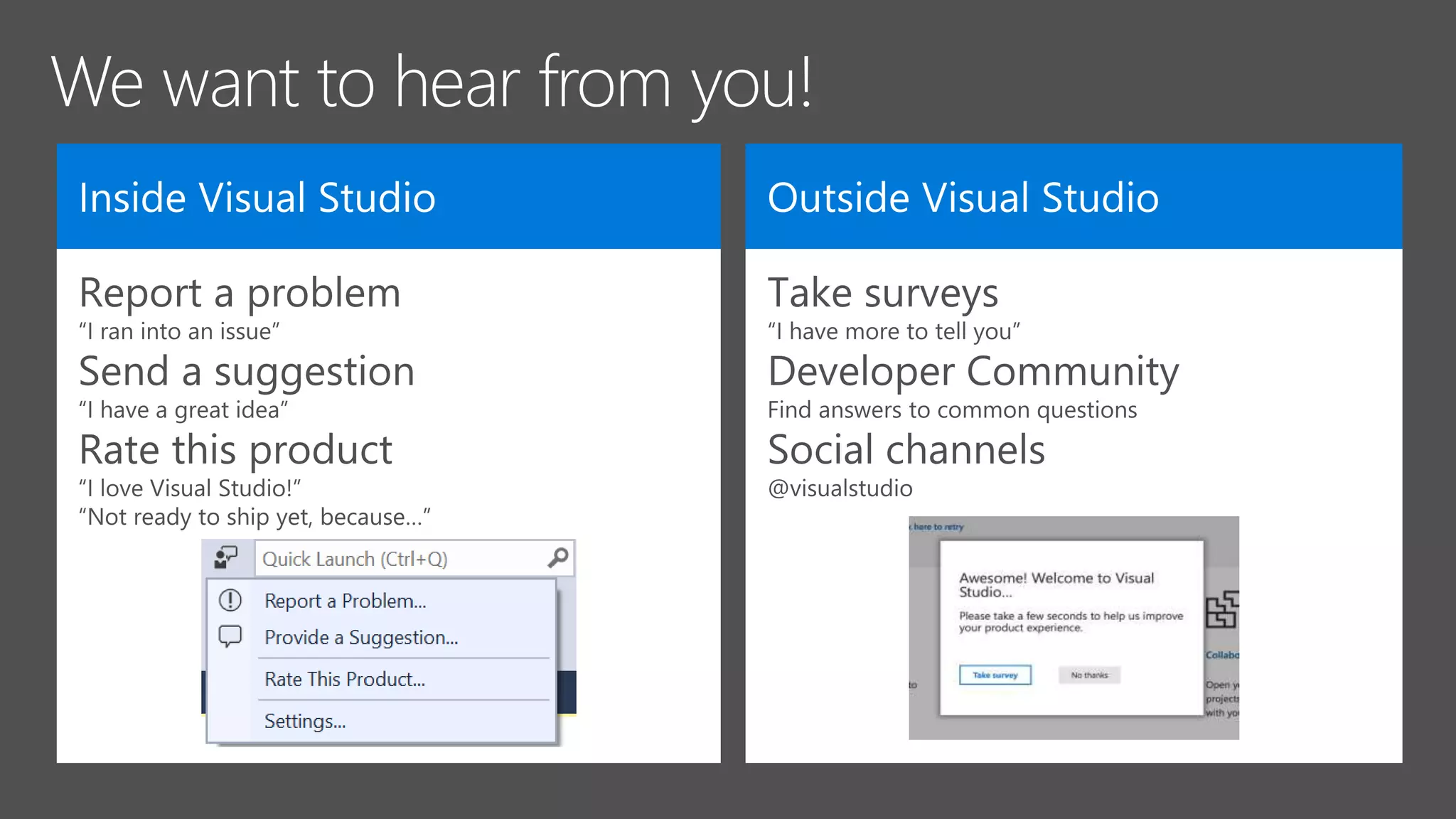Click the collaborate icon behind survey dialog
Image resolution: width=1456 pixels, height=819 pixels.
pos(1222,610)
